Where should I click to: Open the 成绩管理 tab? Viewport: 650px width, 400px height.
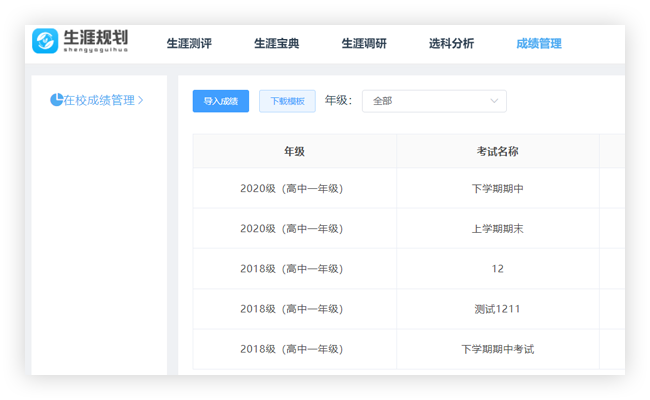click(538, 44)
